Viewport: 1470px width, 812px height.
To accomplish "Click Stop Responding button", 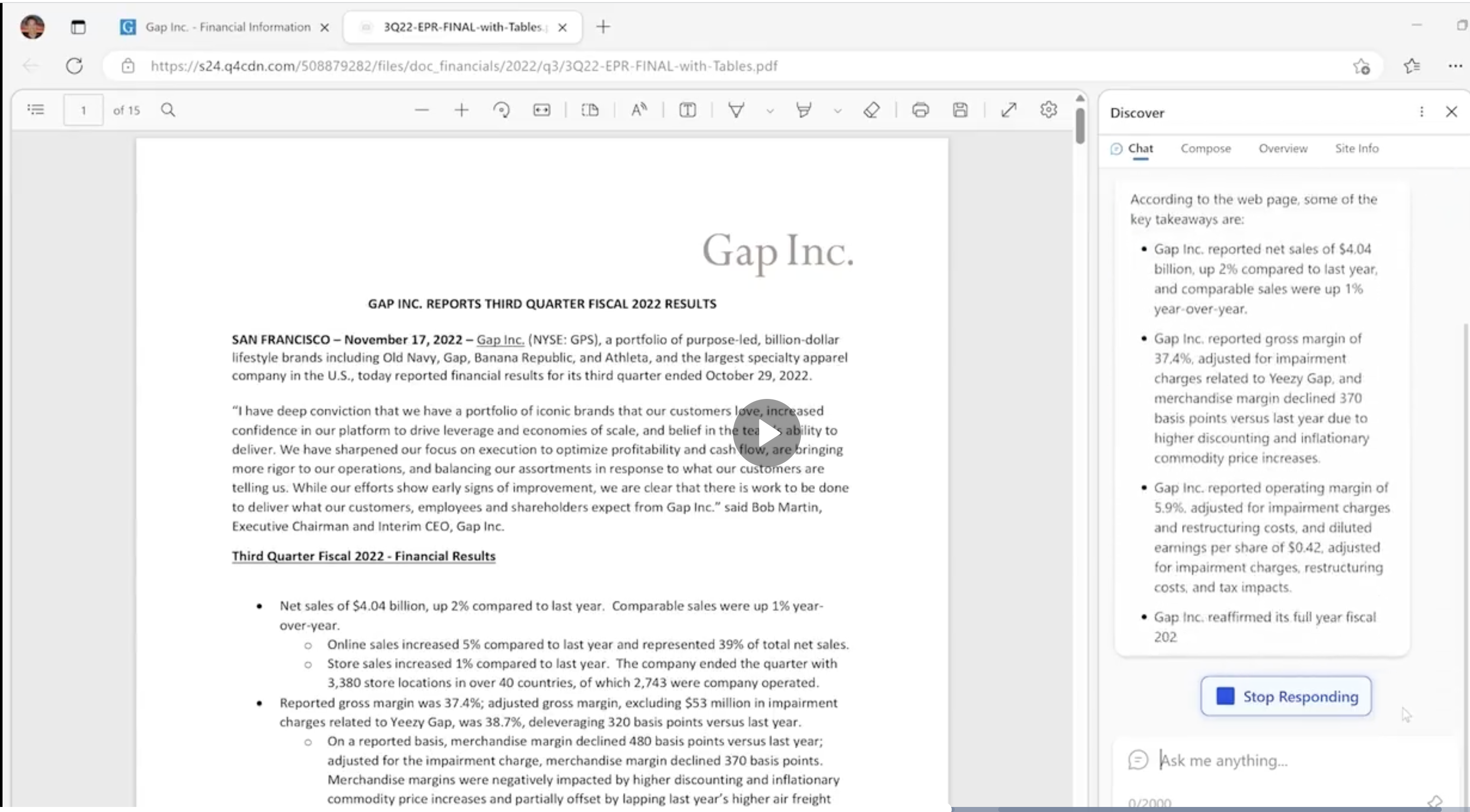I will [x=1286, y=696].
